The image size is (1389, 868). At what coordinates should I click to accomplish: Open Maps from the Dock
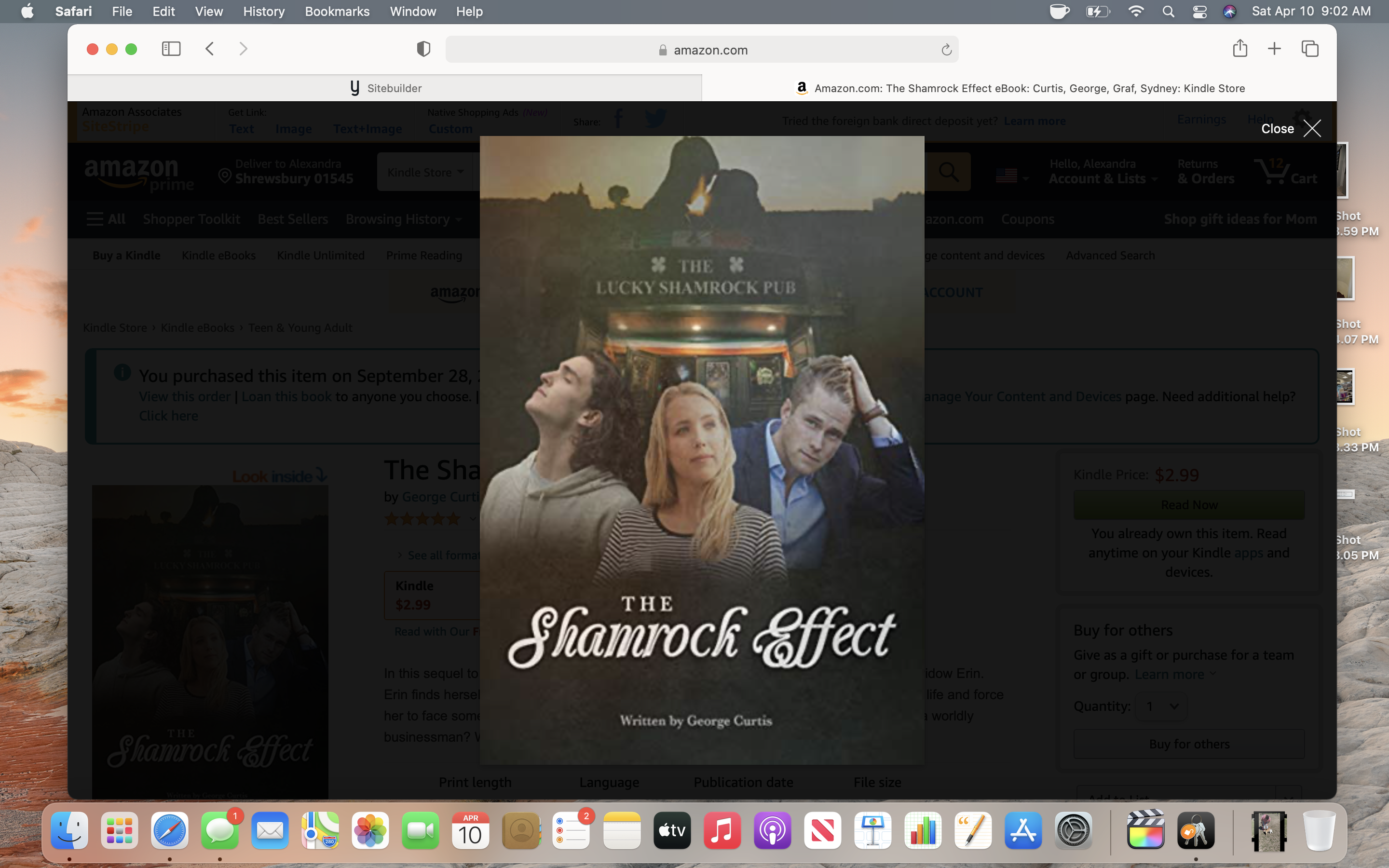point(320,830)
